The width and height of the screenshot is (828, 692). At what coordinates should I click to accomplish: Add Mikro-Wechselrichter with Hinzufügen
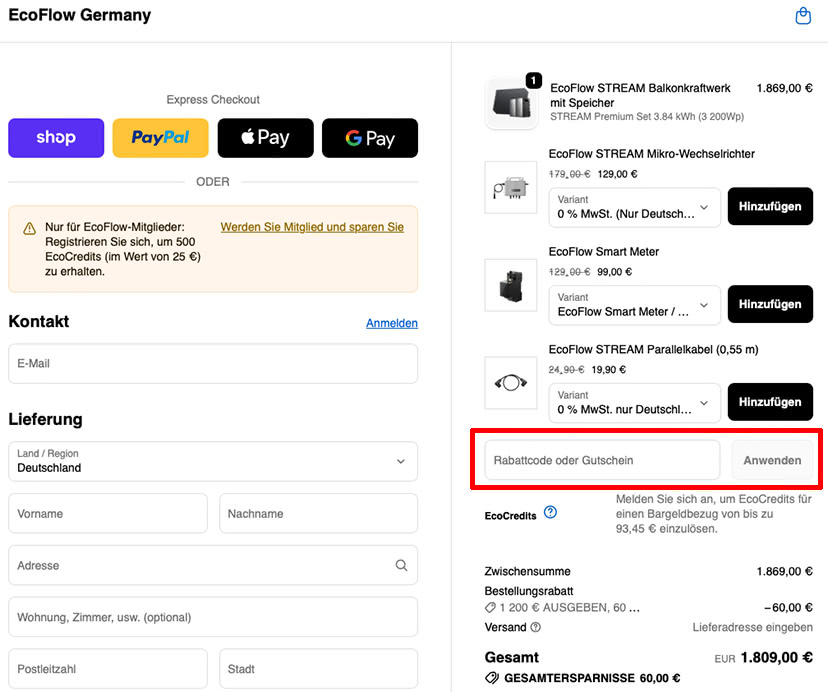[x=770, y=207]
